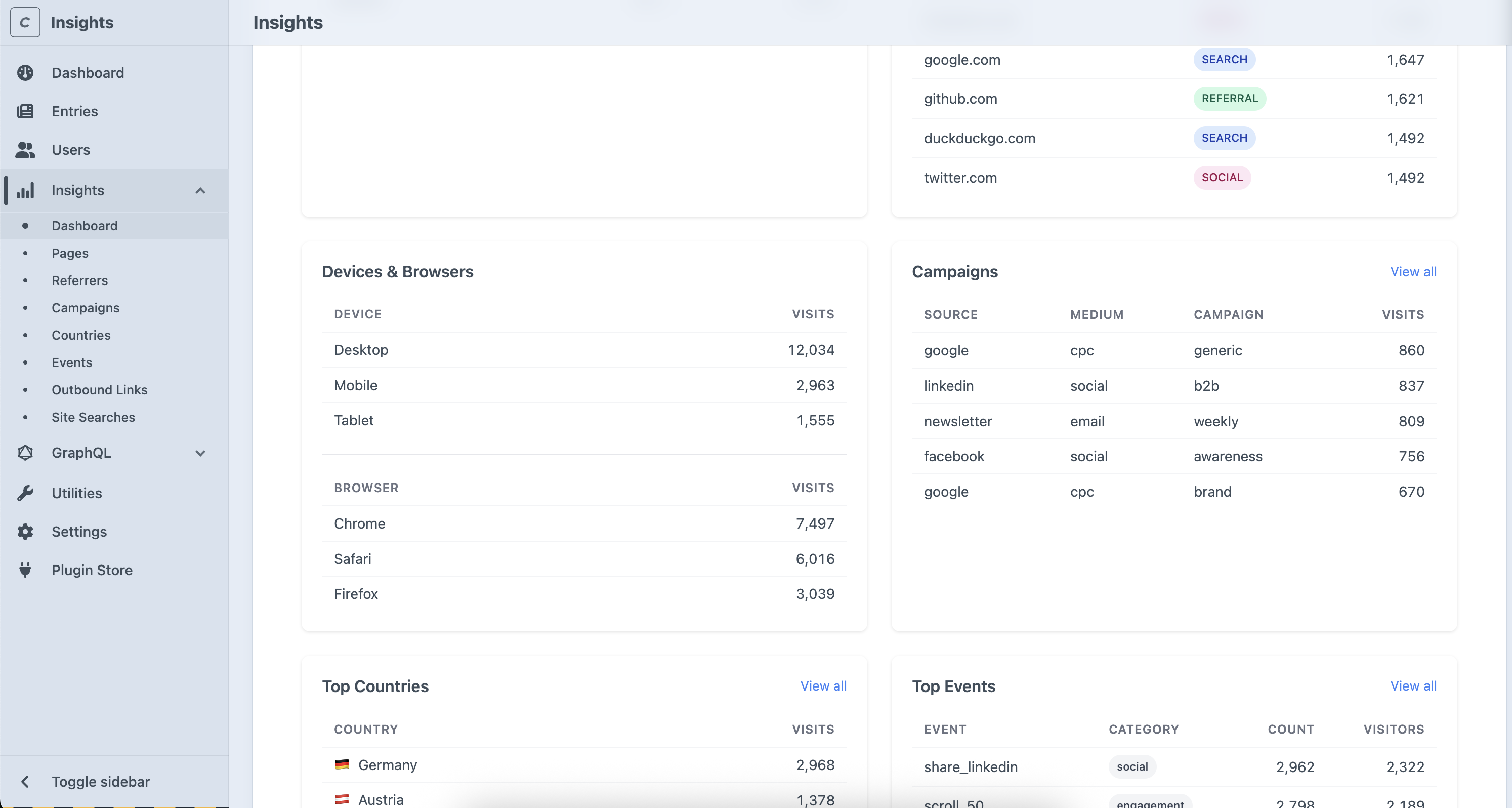Click View all in Top Countries card
Screen dimensions: 1512x808
(823, 686)
